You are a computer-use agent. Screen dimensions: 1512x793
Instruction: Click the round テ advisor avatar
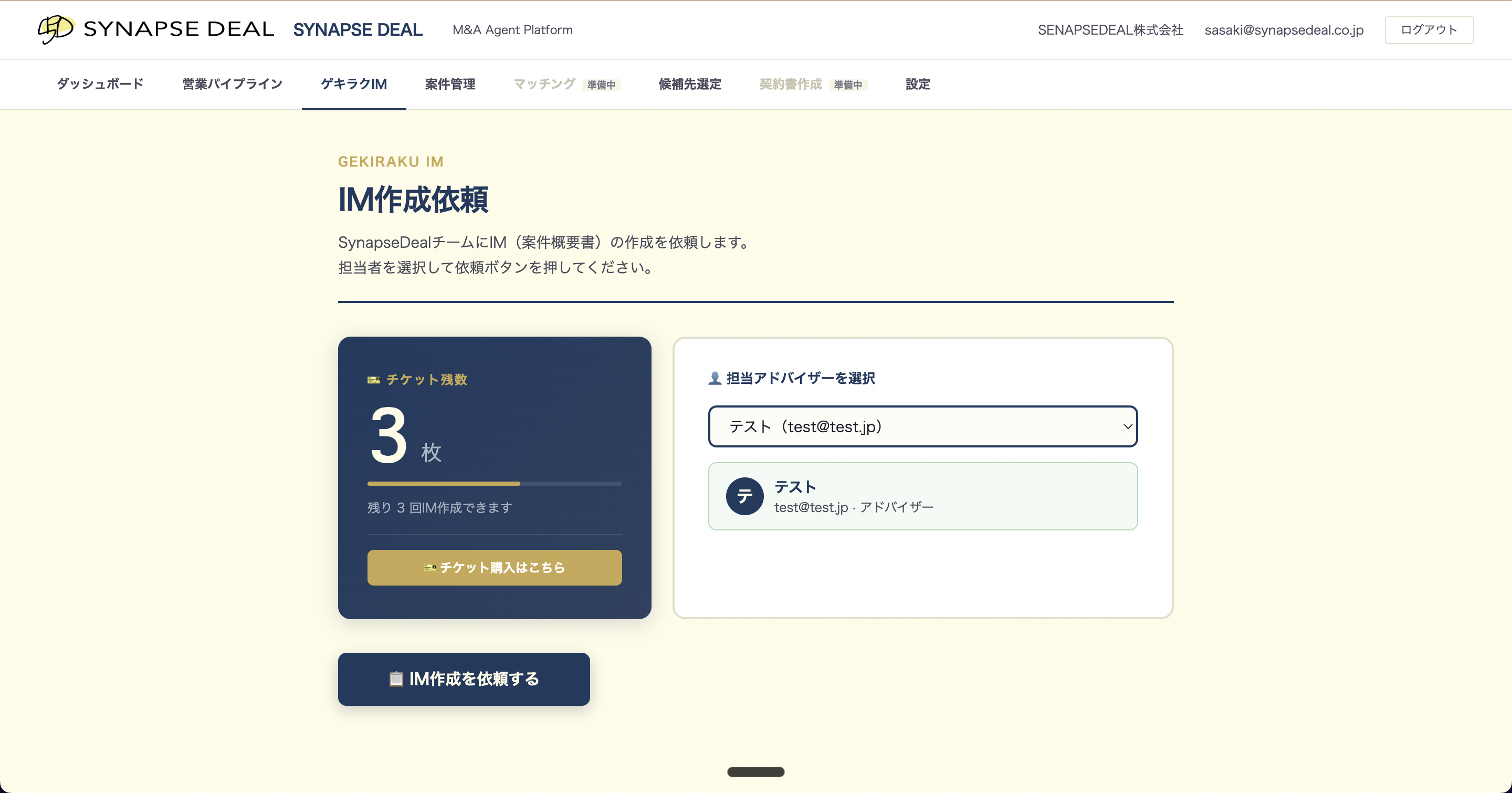tap(744, 496)
